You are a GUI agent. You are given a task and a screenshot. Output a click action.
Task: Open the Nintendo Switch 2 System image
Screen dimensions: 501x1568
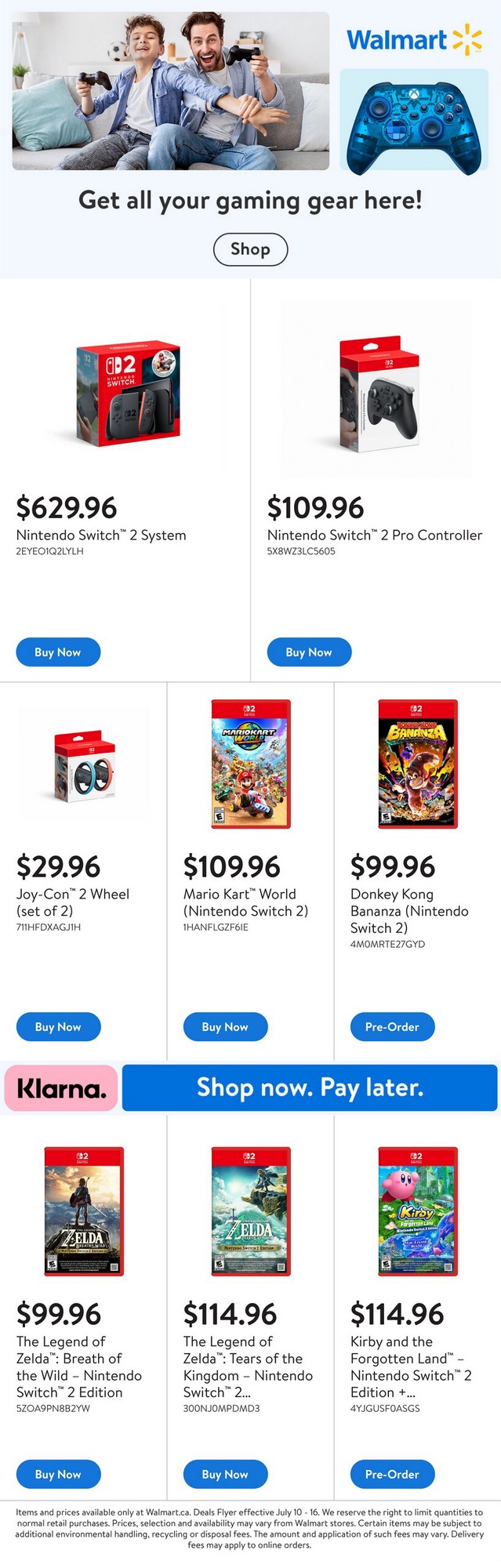pos(125,393)
